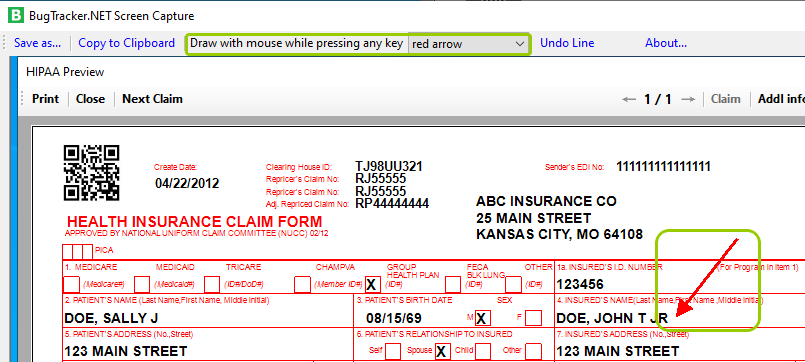Screen dimensions: 805x362
Task: Click the create date 04/22/2012
Action: pos(187,183)
